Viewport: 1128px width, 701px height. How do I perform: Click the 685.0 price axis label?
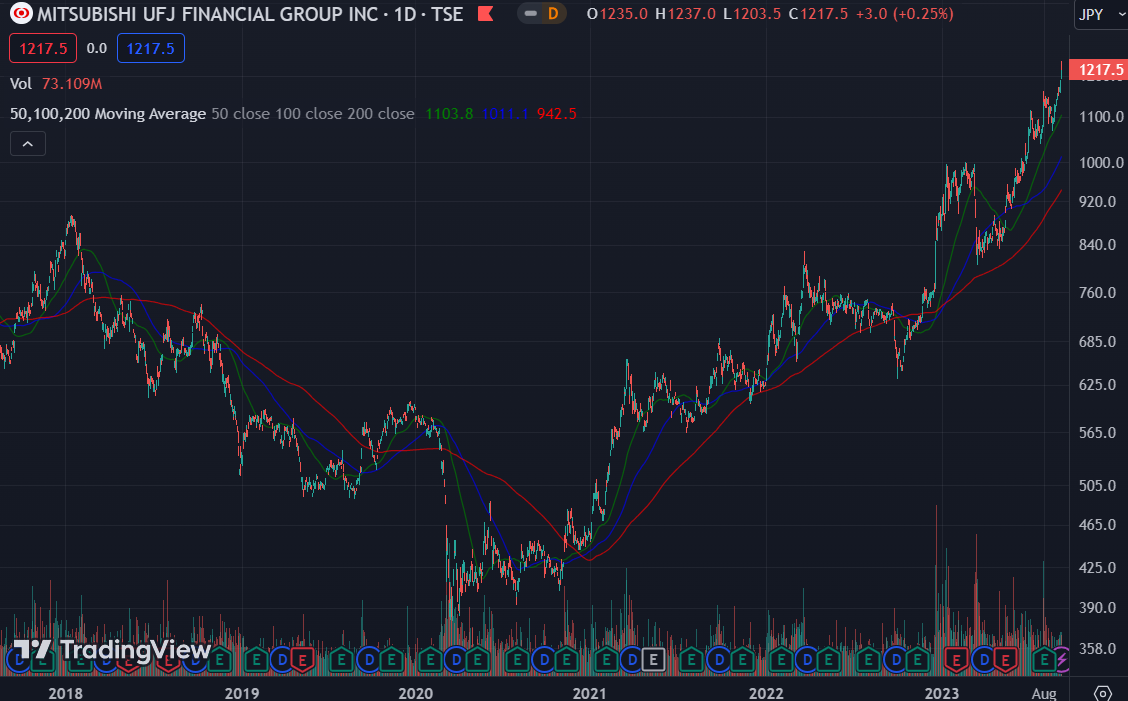pyautogui.click(x=1097, y=342)
